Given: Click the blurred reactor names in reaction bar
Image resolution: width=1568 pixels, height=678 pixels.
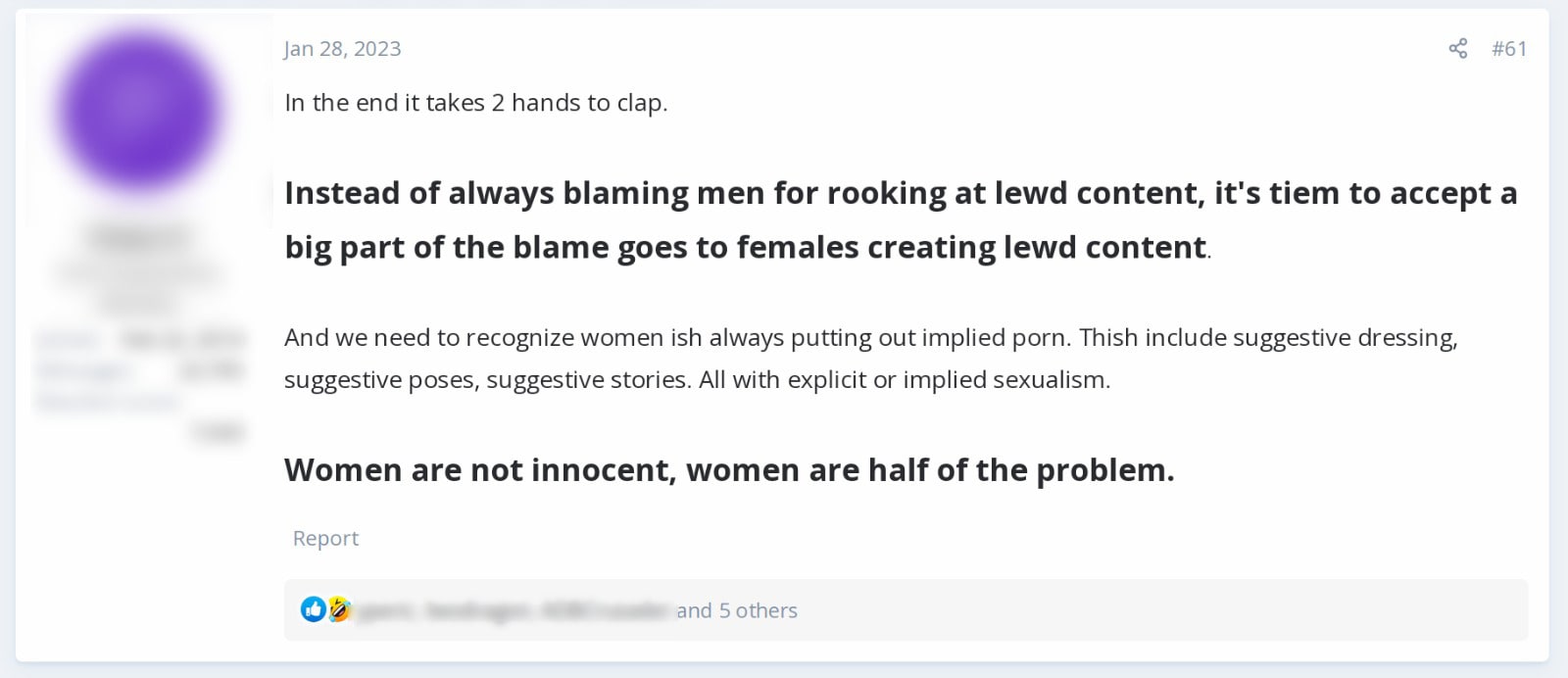Looking at the screenshot, I should [x=514, y=610].
